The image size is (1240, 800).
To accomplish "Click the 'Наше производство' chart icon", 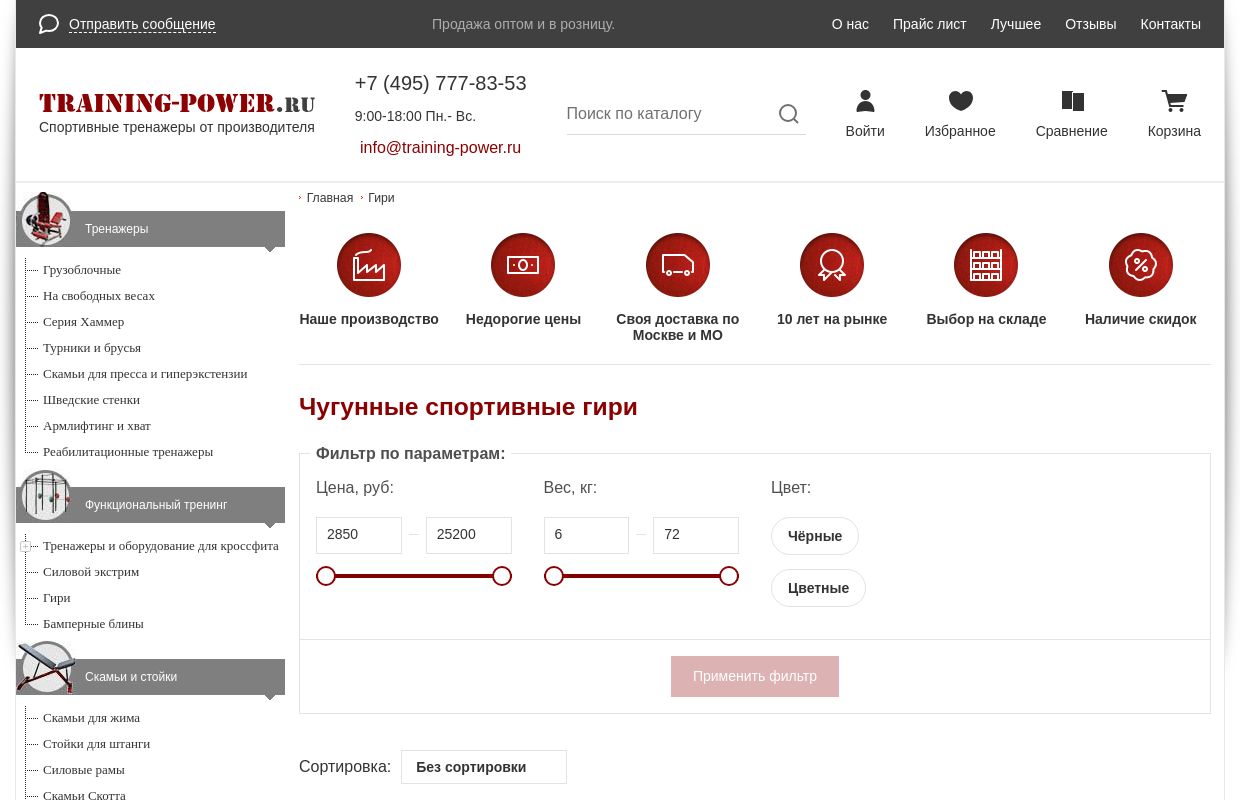I will (369, 265).
